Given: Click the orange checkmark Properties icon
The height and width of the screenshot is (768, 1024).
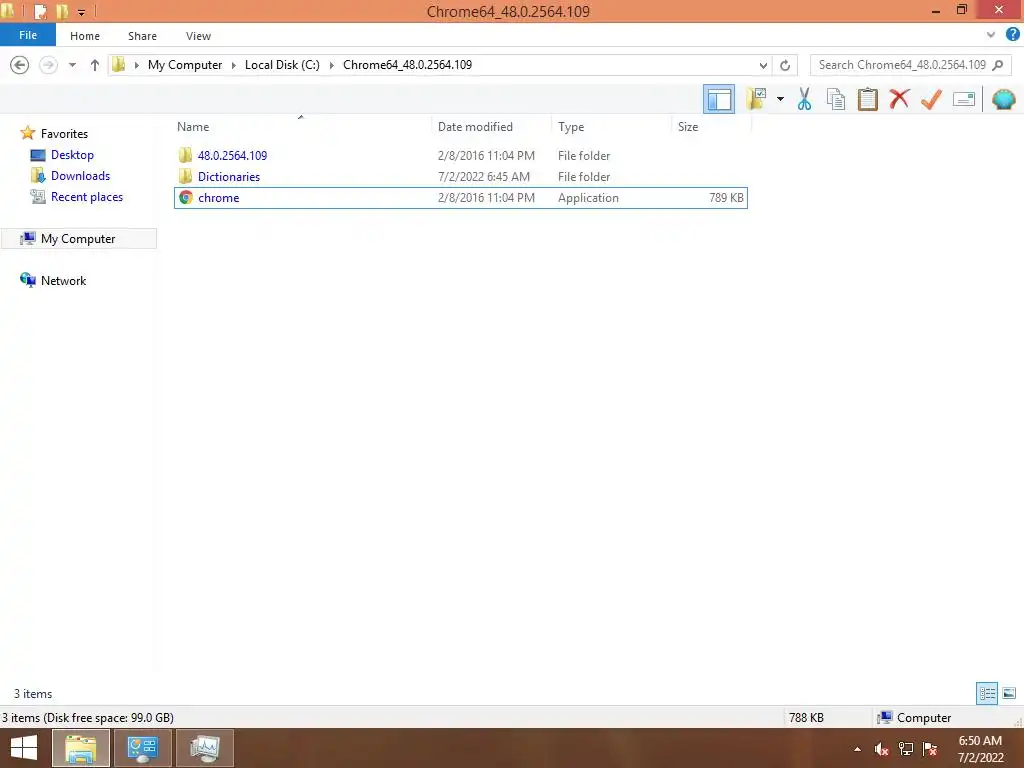Looking at the screenshot, I should pyautogui.click(x=931, y=99).
